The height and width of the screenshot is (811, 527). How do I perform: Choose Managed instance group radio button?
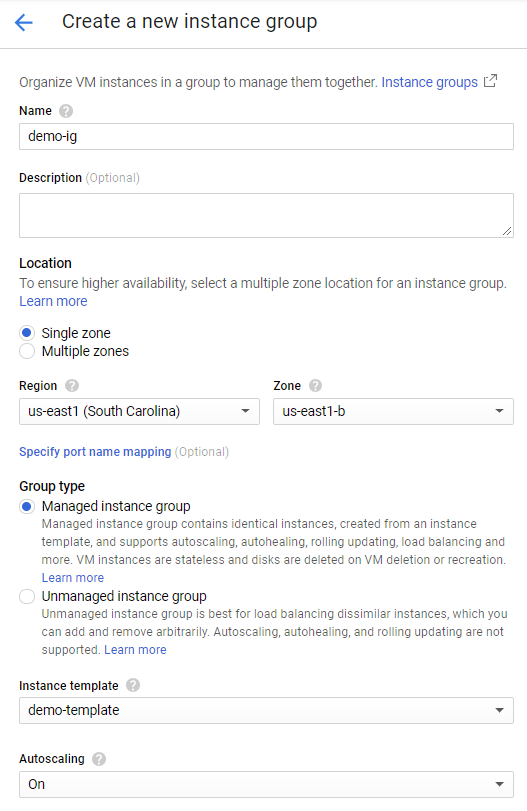point(27,506)
